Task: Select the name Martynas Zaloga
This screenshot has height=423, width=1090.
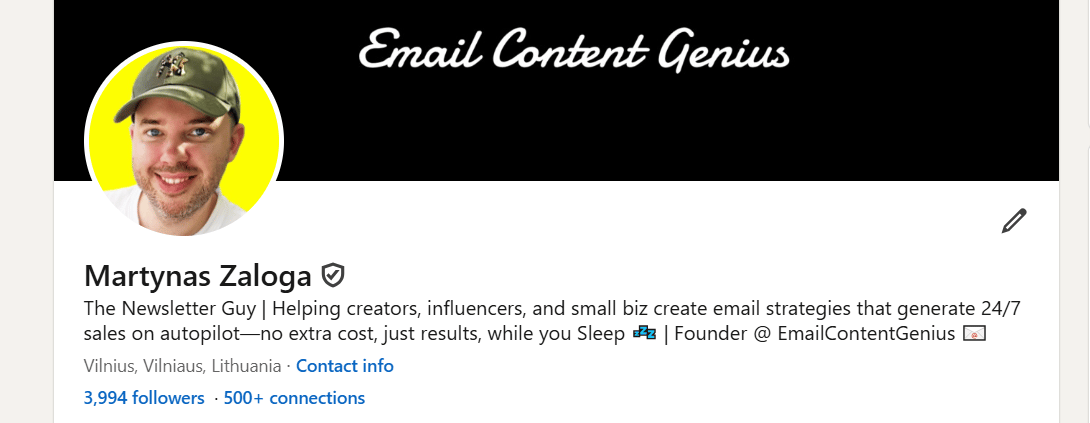Action: 198,275
